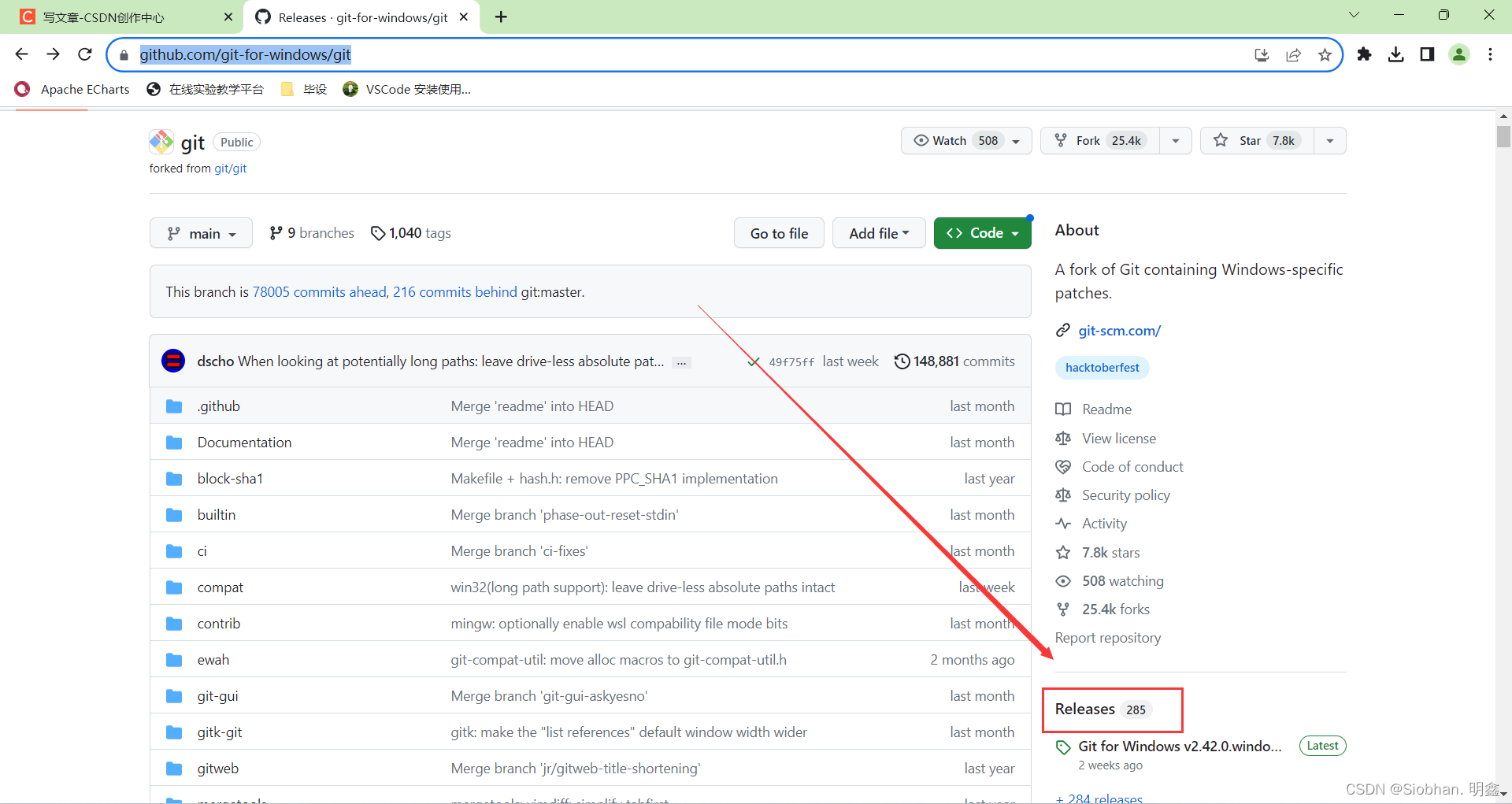Click the commit status check mark icon

point(754,361)
